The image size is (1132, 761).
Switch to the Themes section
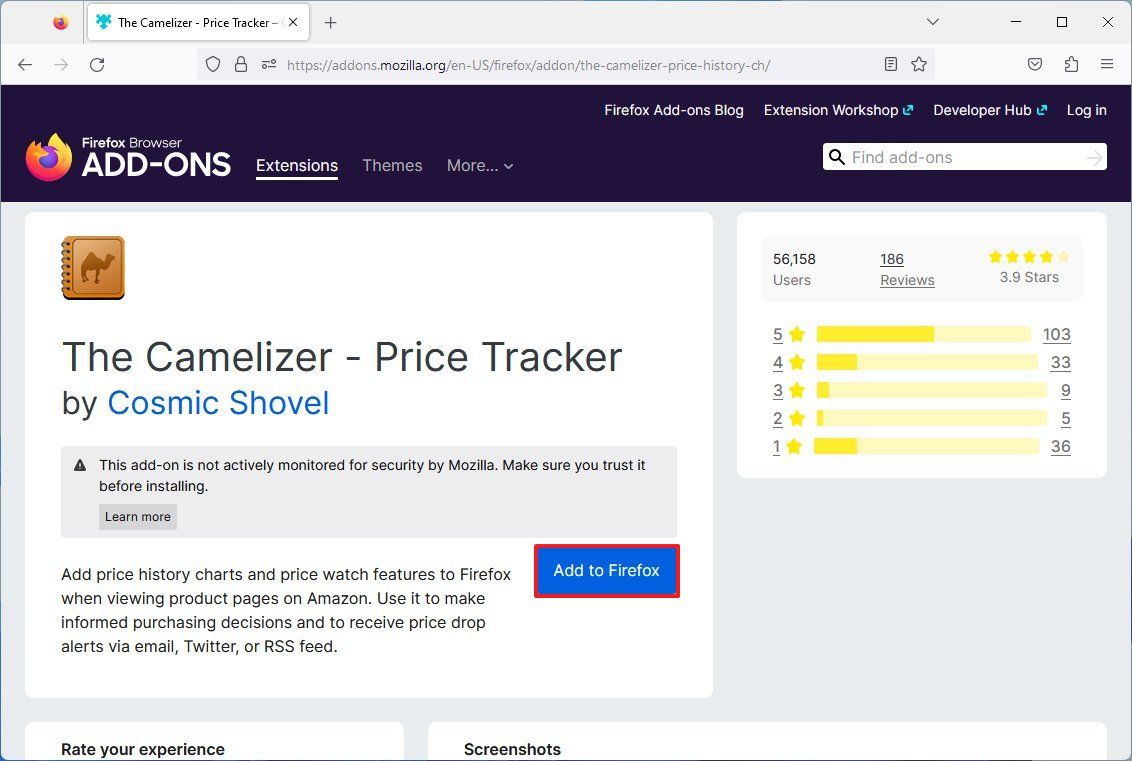click(392, 166)
